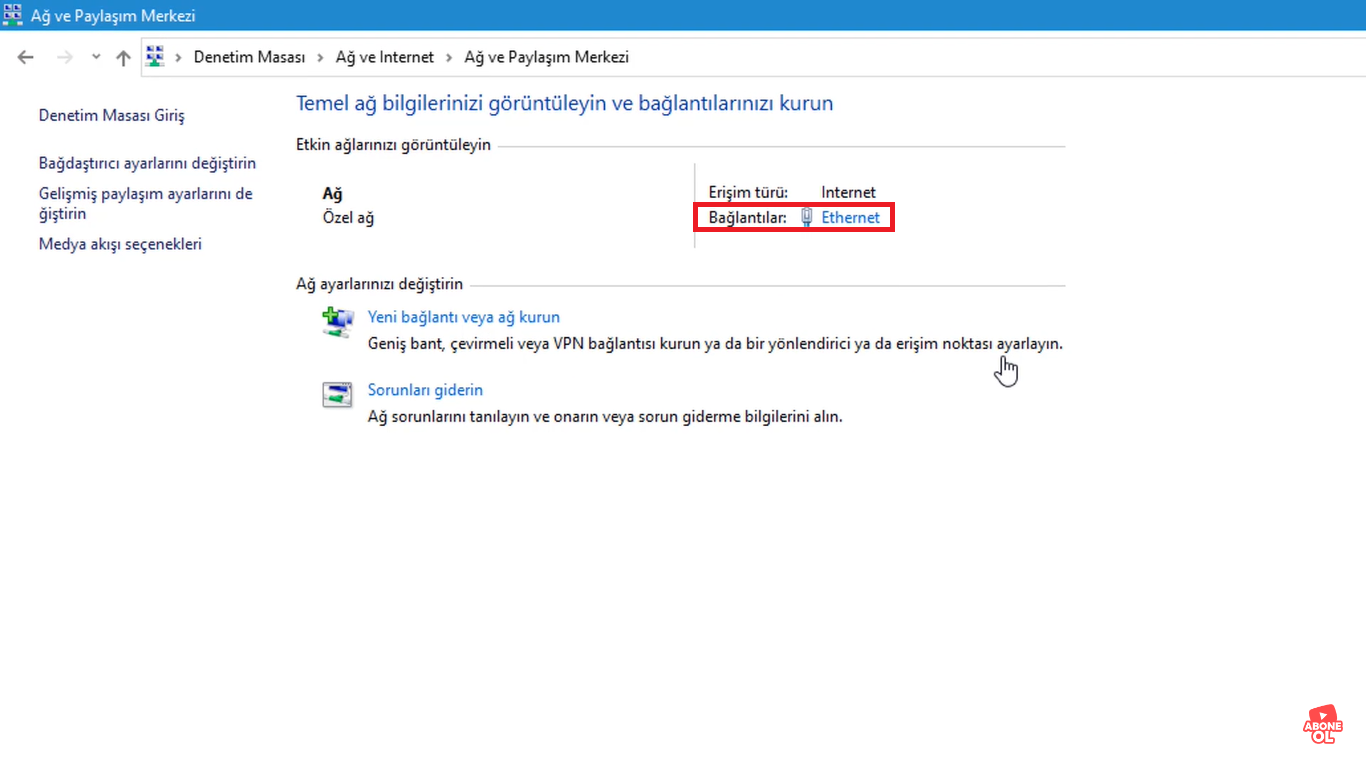Viewport: 1366px width, 768px height.
Task: Click Etkin ağlarınızı görüntüleyin heading
Action: (394, 144)
